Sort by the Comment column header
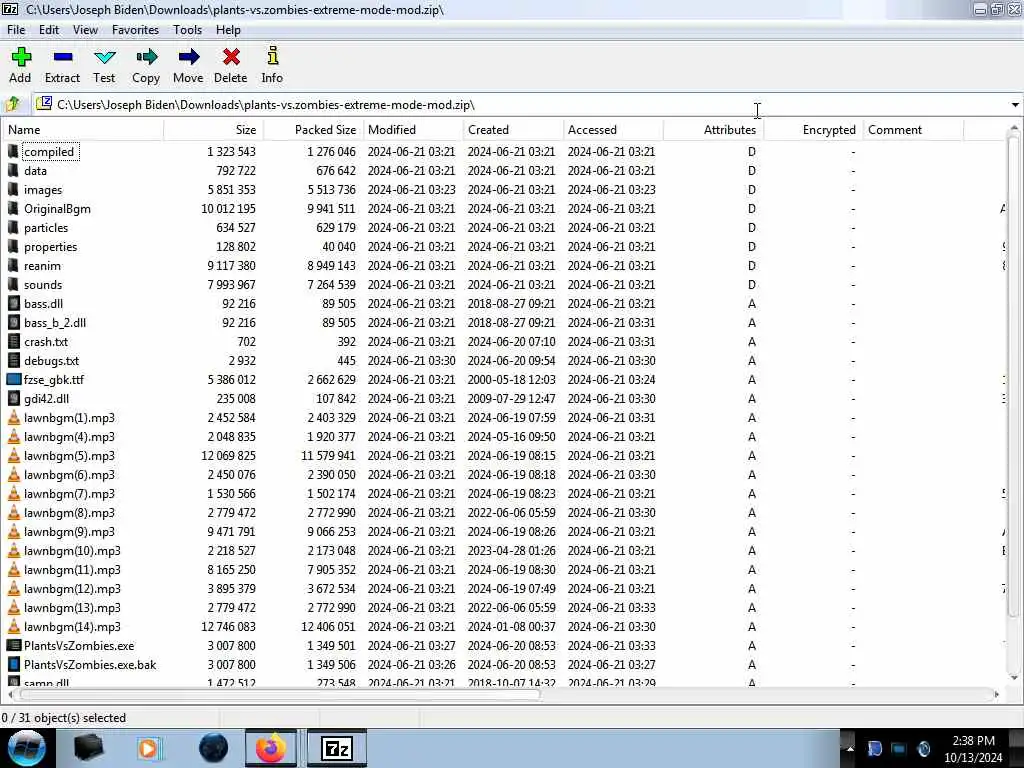The height and width of the screenshot is (768, 1024). pyautogui.click(x=913, y=130)
